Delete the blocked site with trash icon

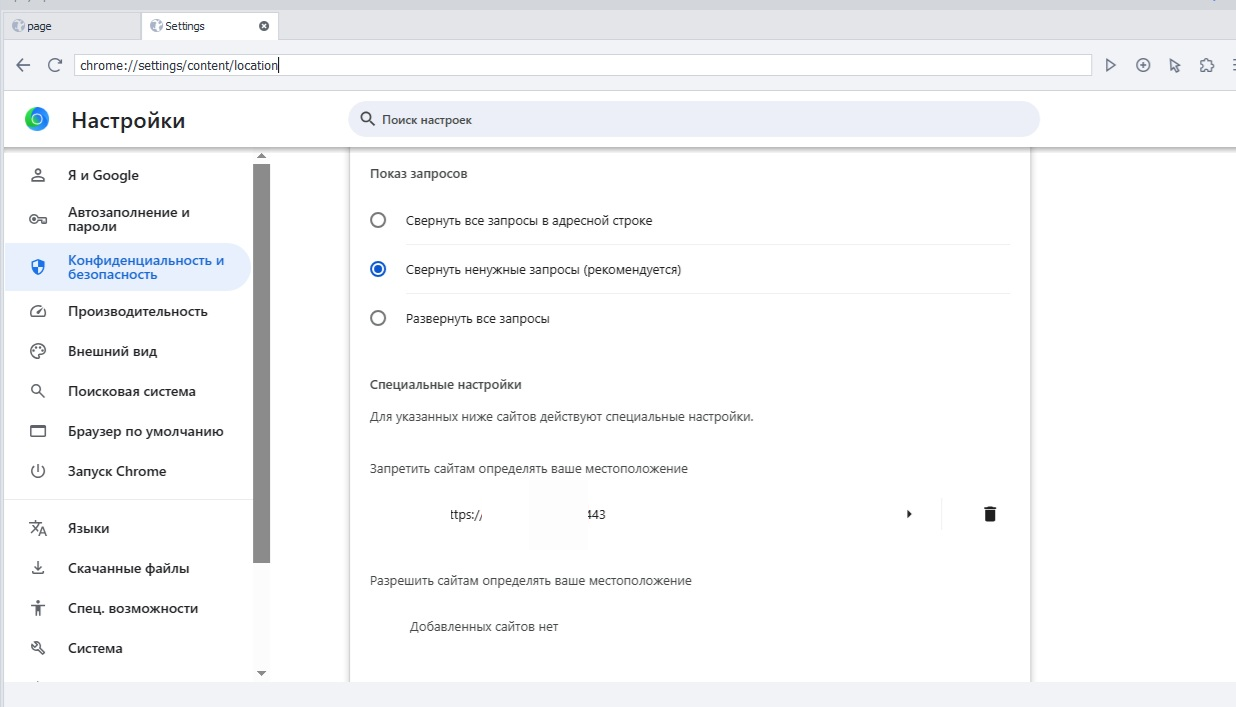[x=990, y=514]
